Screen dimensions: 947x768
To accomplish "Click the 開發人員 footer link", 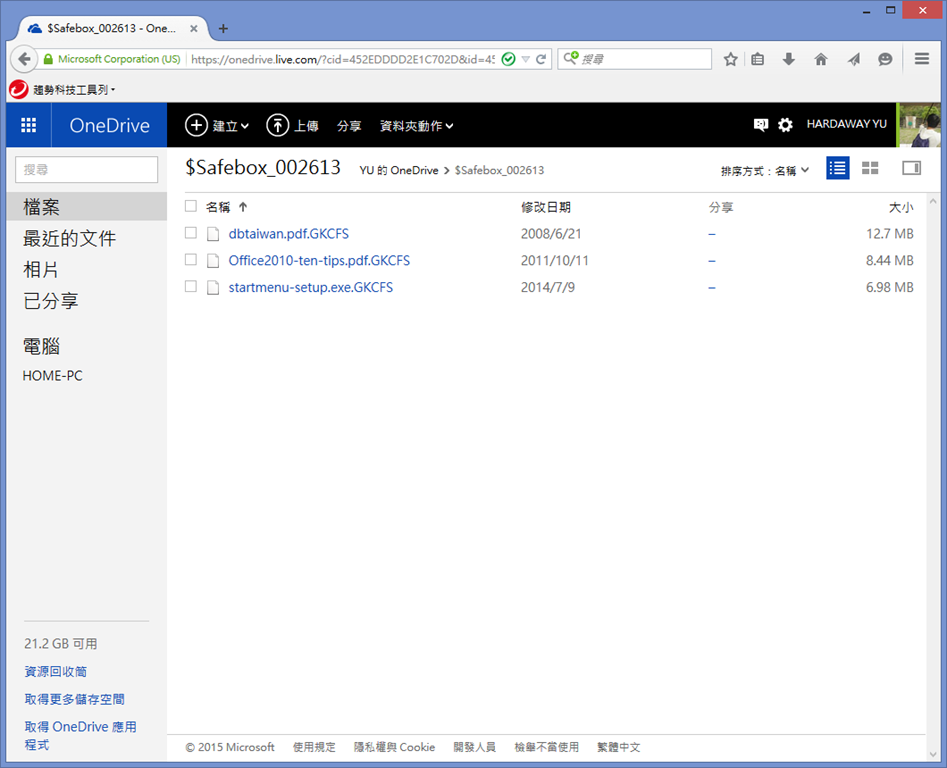I will click(x=475, y=747).
